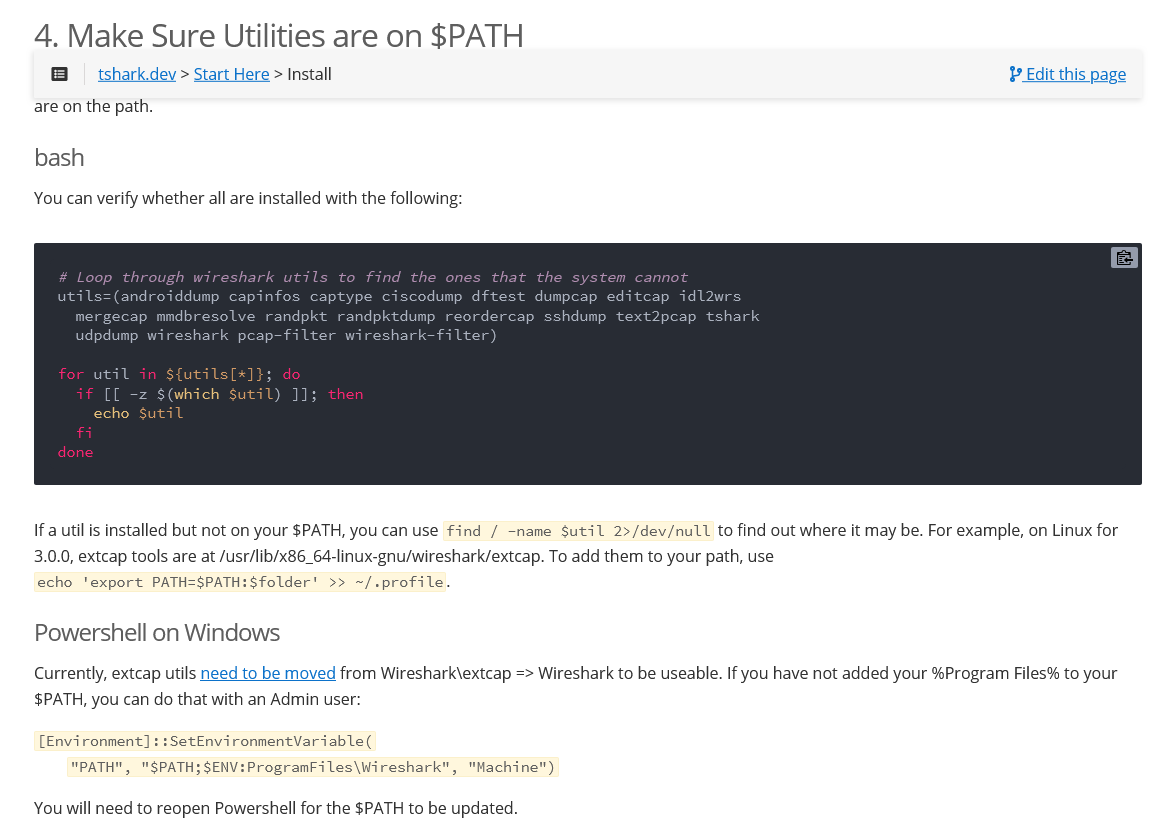This screenshot has height=828, width=1150.
Task: Click the sentence 'You will need to reopen Powershell'
Action: [x=276, y=808]
